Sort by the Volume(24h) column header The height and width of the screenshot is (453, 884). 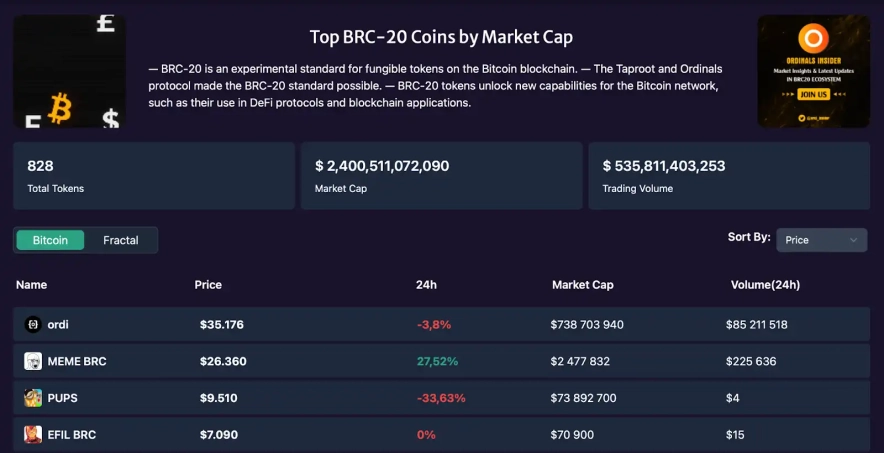tap(765, 285)
